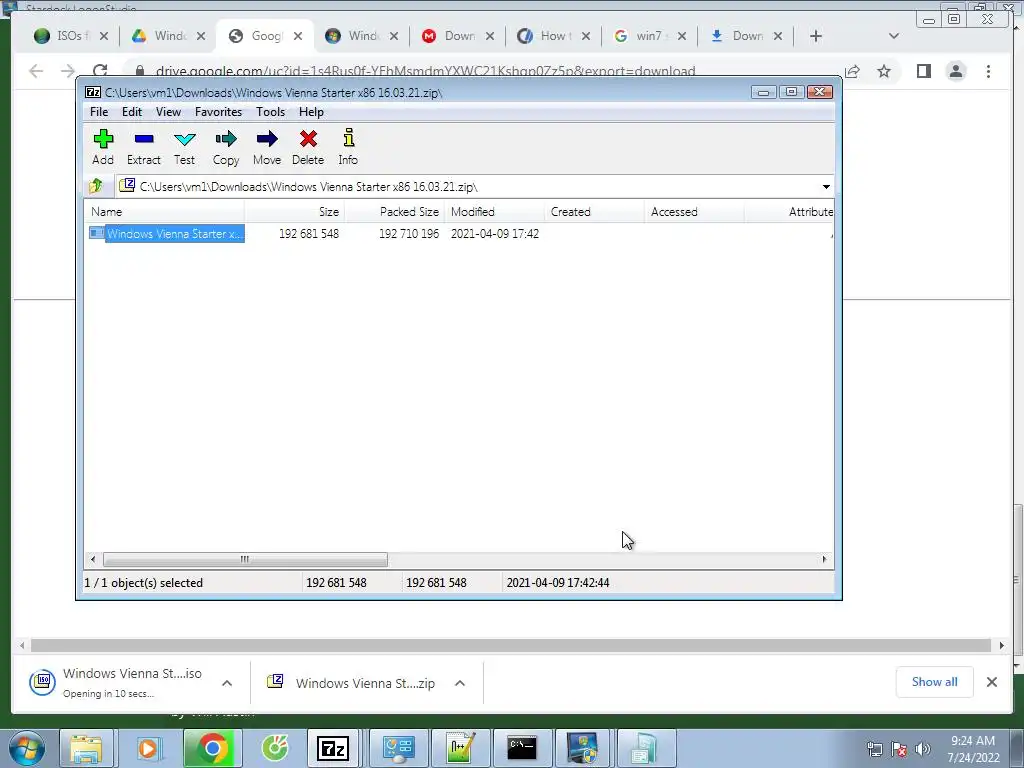Viewport: 1024px width, 768px height.
Task: Expand options for the .iso download
Action: [x=227, y=683]
